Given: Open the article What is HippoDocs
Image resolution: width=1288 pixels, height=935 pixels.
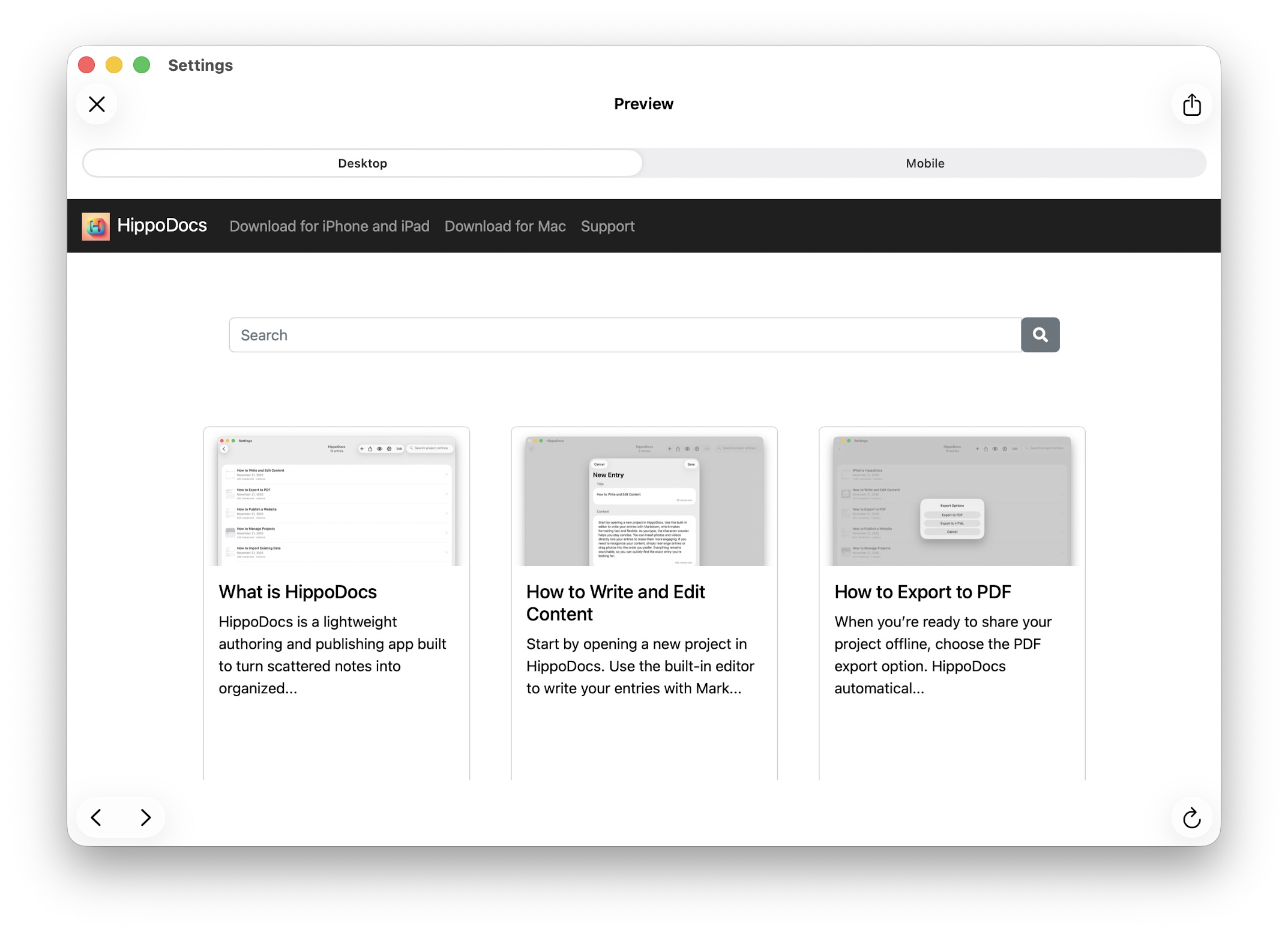Looking at the screenshot, I should click(x=297, y=591).
